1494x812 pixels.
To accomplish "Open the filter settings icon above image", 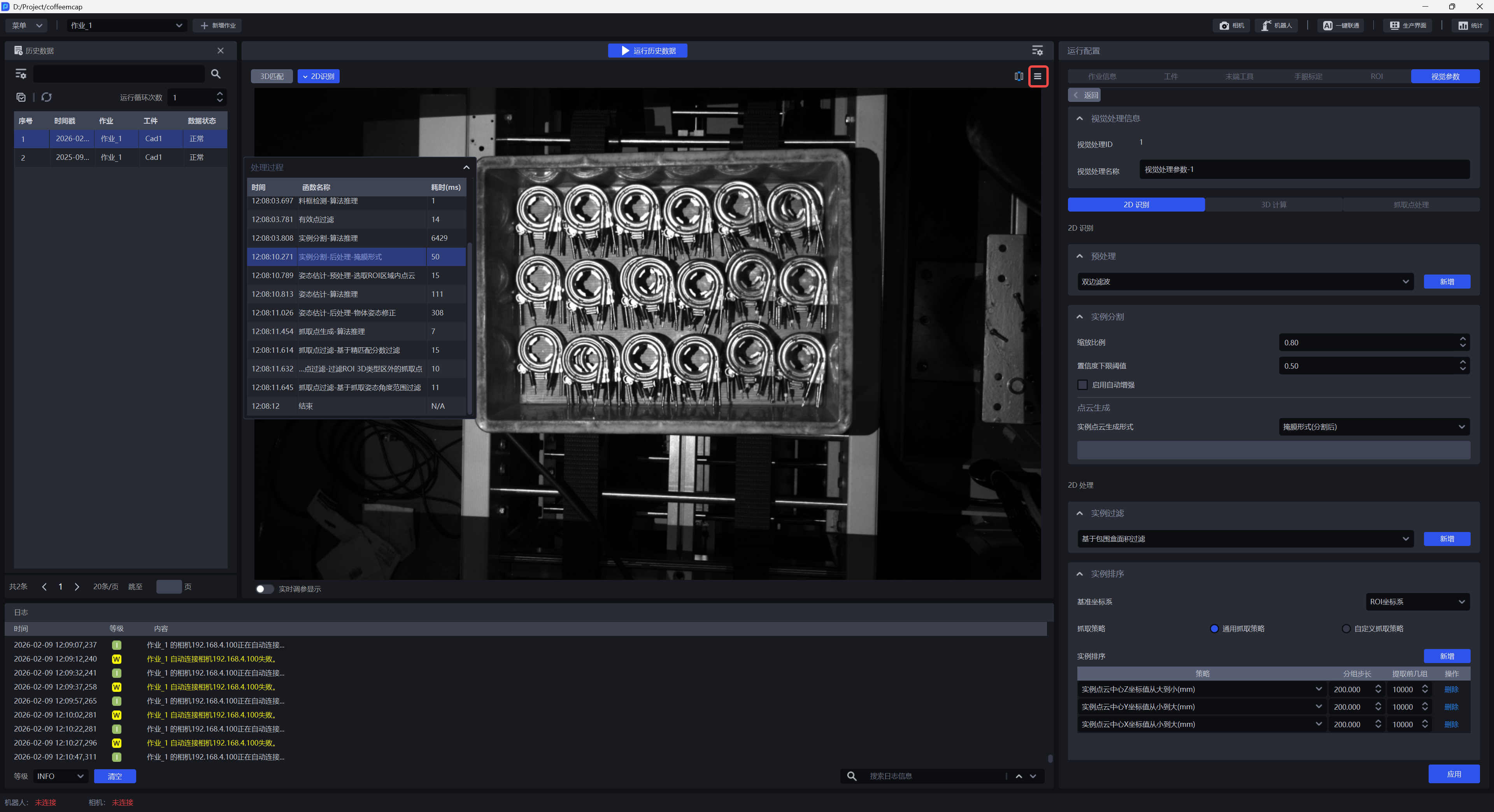I will (1038, 51).
